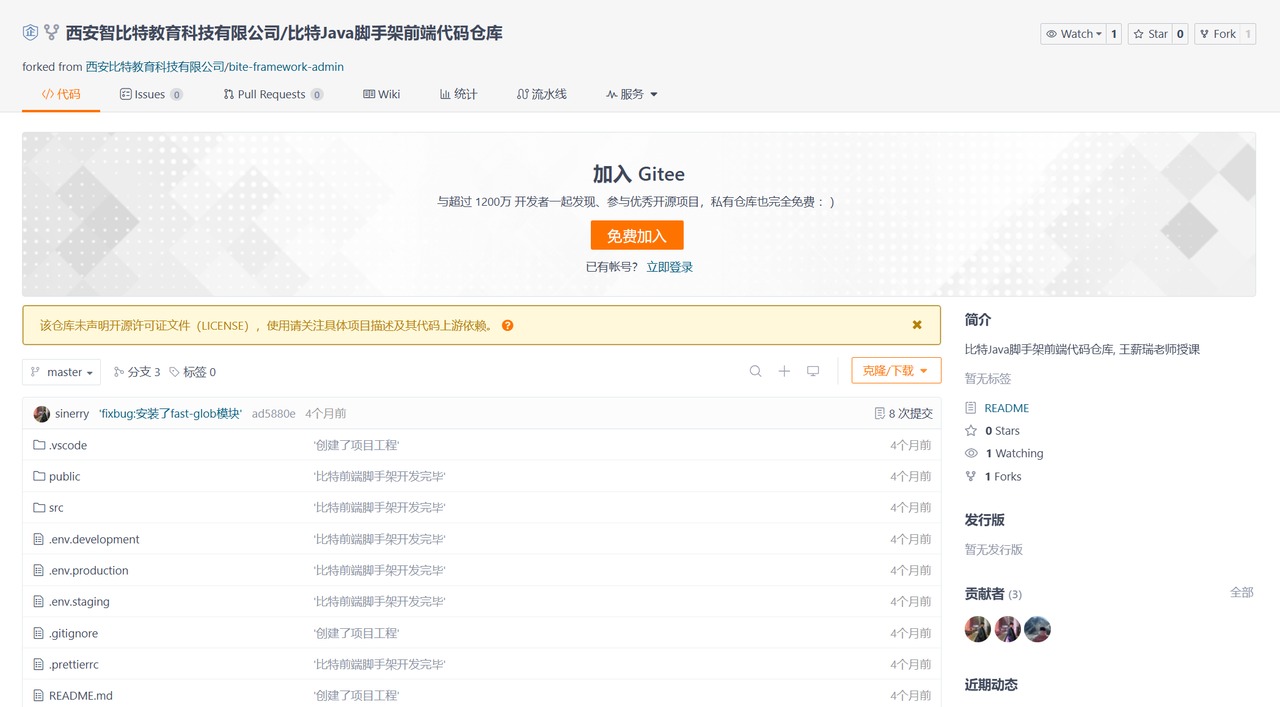This screenshot has height=707, width=1280.
Task: Click the .vscode folder icon
Action: (39, 445)
